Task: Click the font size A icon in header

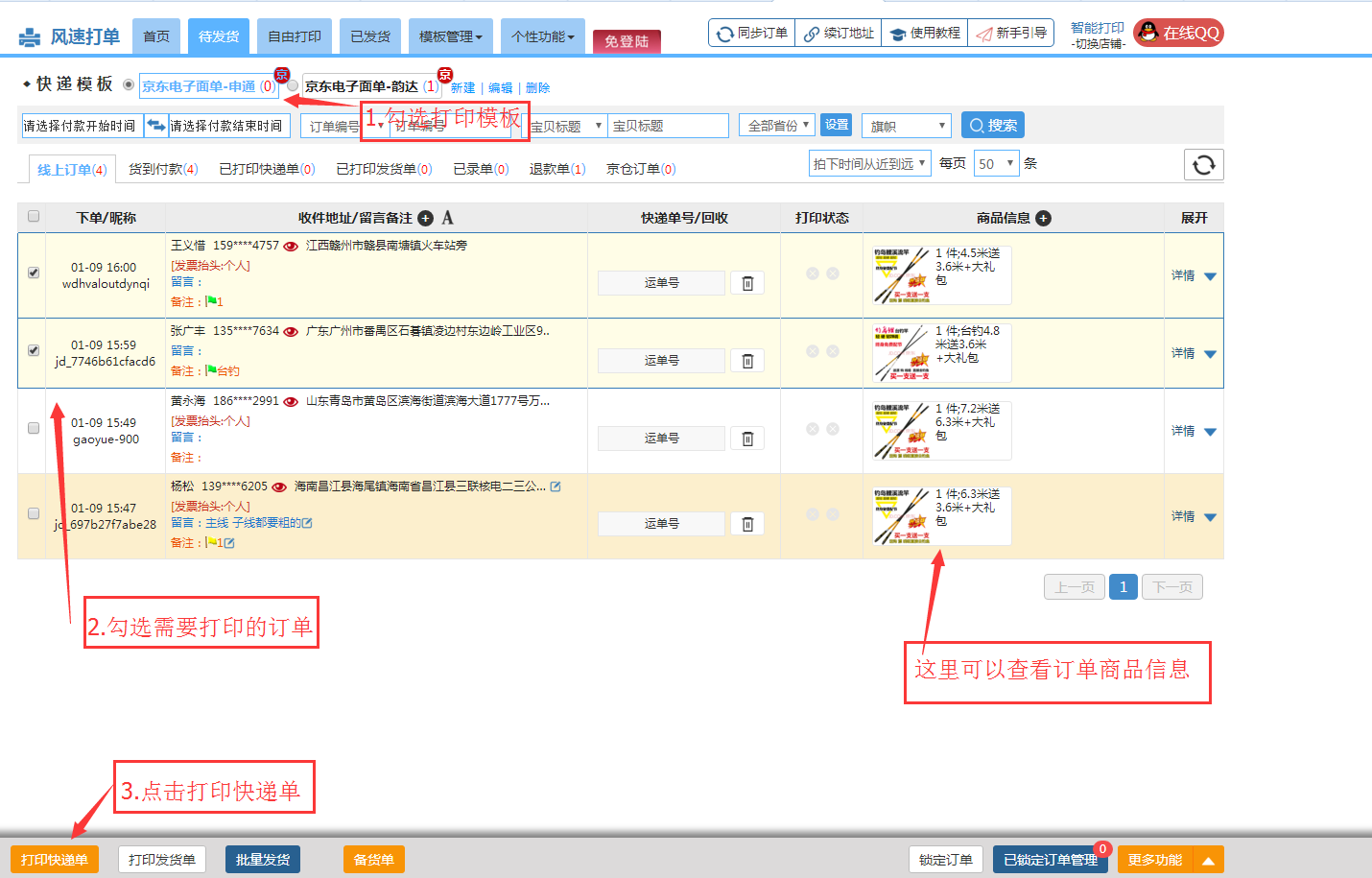Action: (x=447, y=218)
